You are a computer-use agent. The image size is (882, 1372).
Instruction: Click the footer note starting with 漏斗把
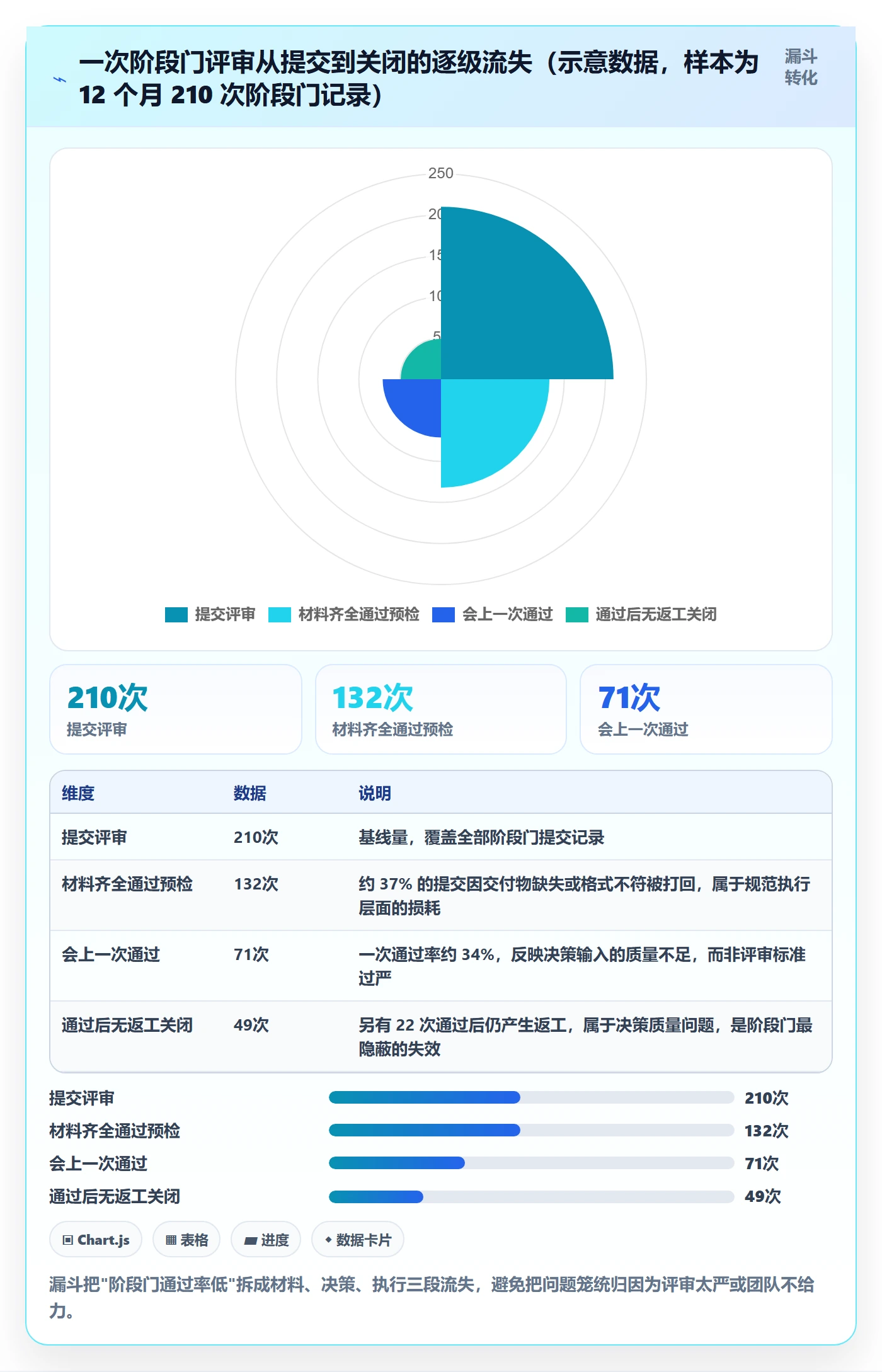(432, 1297)
